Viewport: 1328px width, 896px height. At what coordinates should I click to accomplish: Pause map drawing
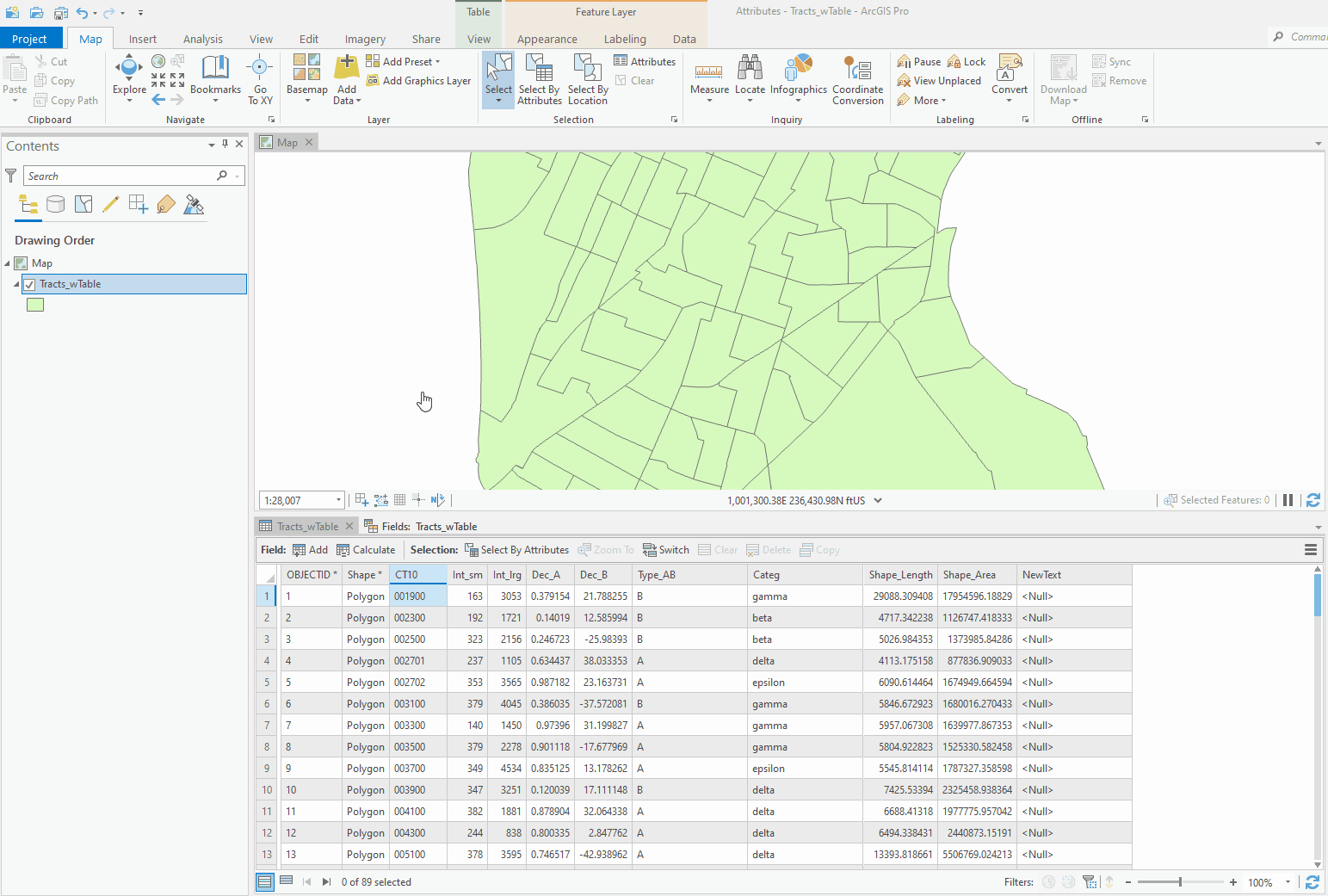click(x=1288, y=500)
